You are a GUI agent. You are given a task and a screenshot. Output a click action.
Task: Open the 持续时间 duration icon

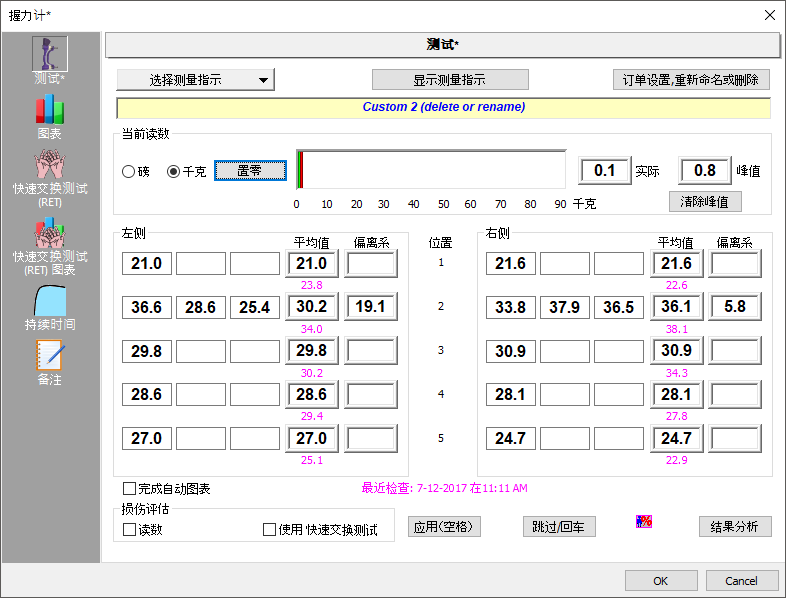(50, 300)
